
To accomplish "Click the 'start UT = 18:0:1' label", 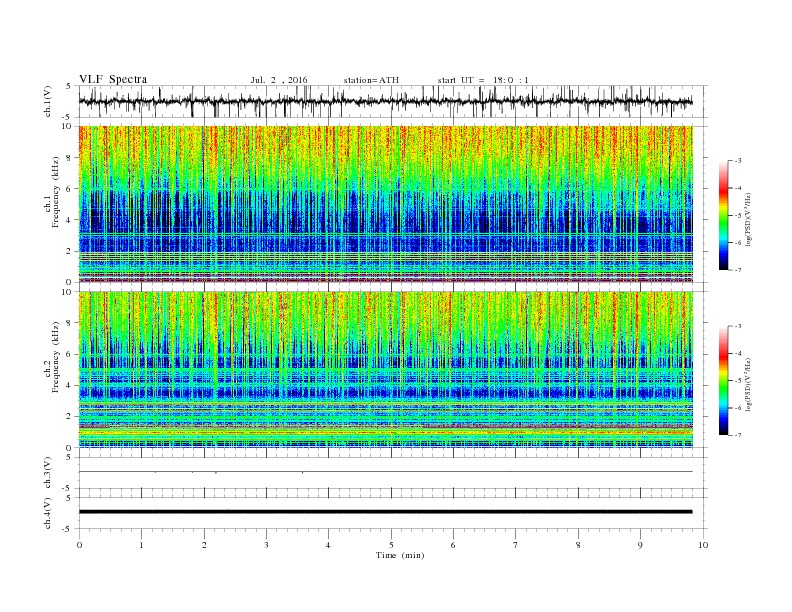I will 483,80.
